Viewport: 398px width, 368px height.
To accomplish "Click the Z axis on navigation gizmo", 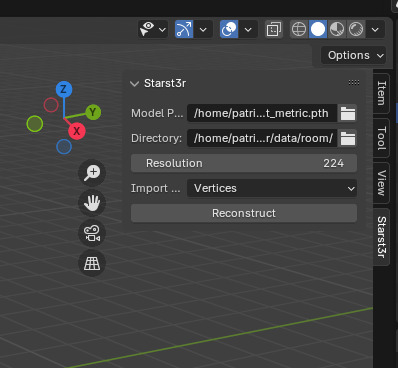I will click(64, 89).
